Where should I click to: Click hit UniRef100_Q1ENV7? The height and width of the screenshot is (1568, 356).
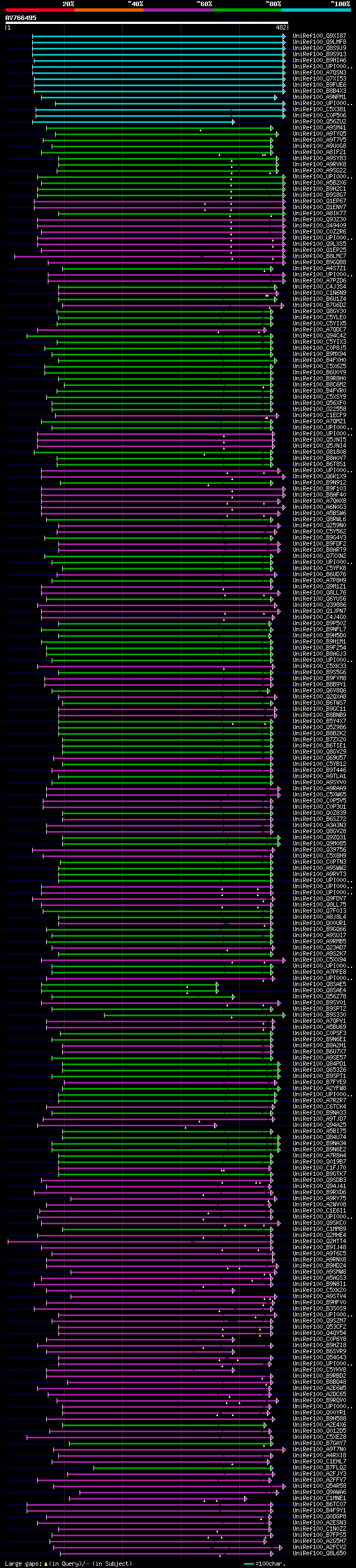(319, 207)
